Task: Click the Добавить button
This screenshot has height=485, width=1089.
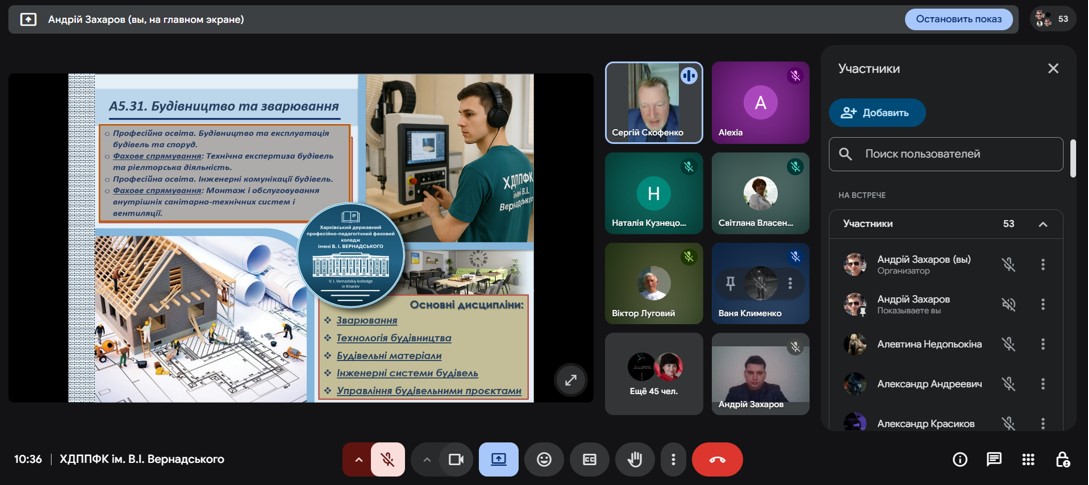Action: tap(877, 113)
